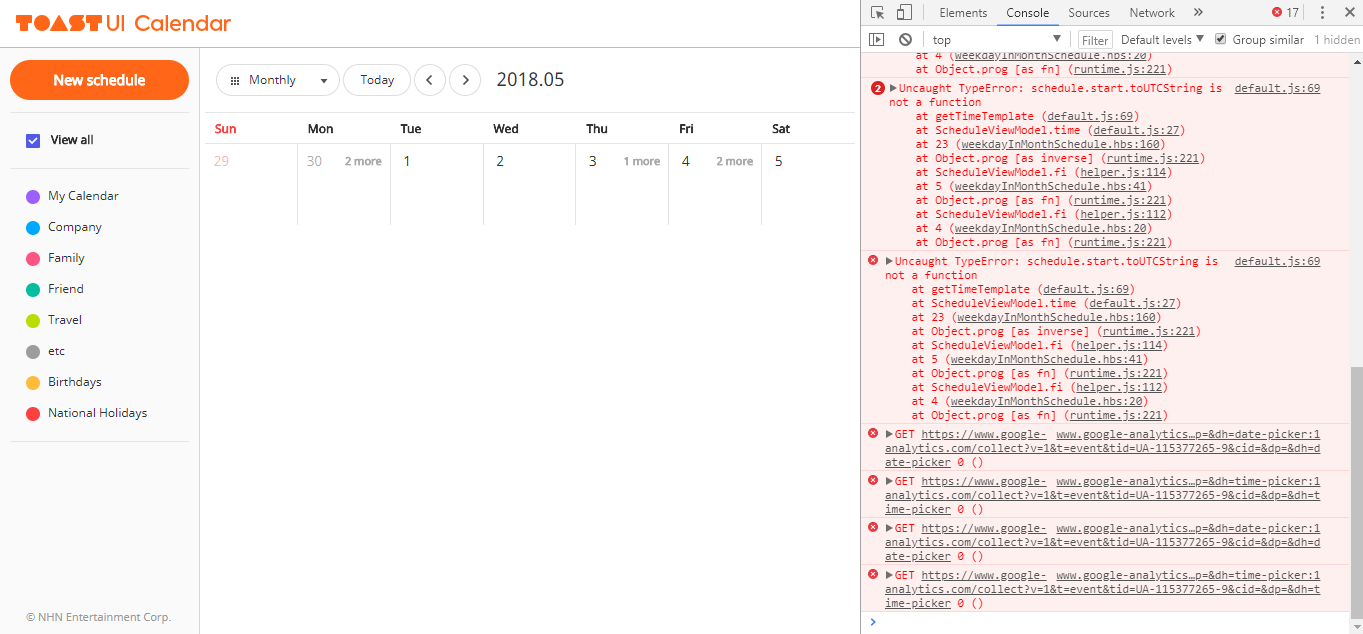
Task: Open the DevTools customization kebab menu
Action: pos(1322,12)
